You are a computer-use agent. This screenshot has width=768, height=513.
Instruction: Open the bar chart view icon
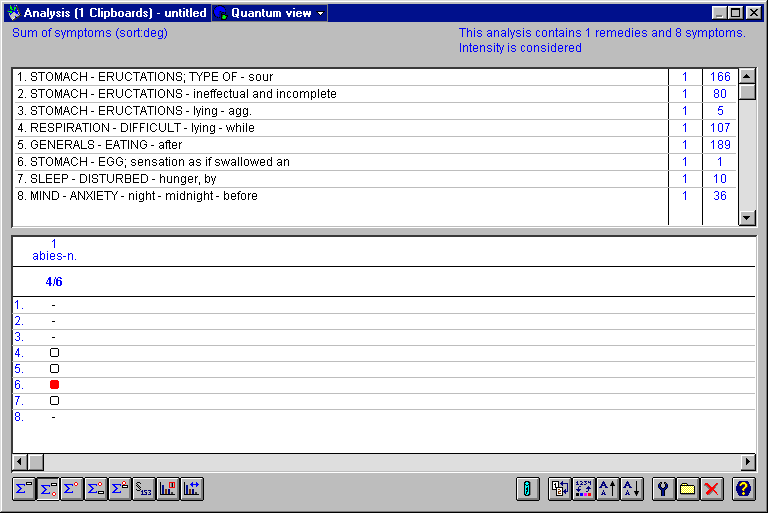click(168, 489)
